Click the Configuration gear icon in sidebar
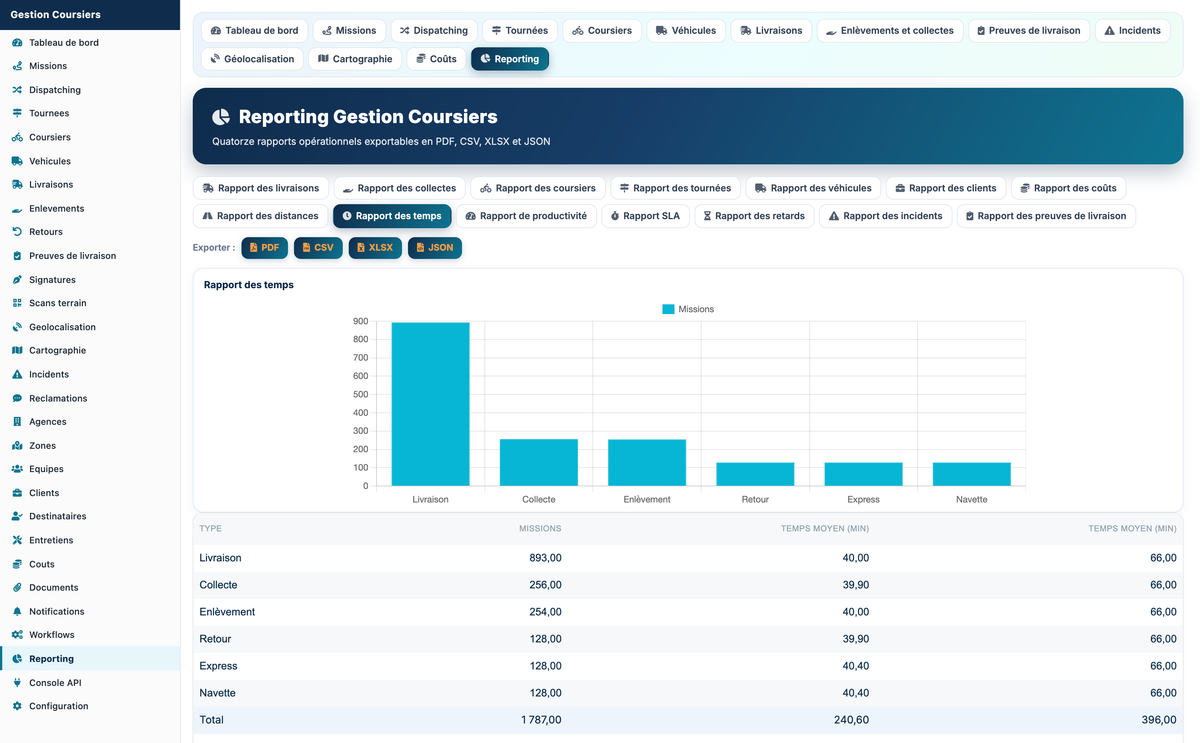The width and height of the screenshot is (1200, 743). pyautogui.click(x=17, y=706)
